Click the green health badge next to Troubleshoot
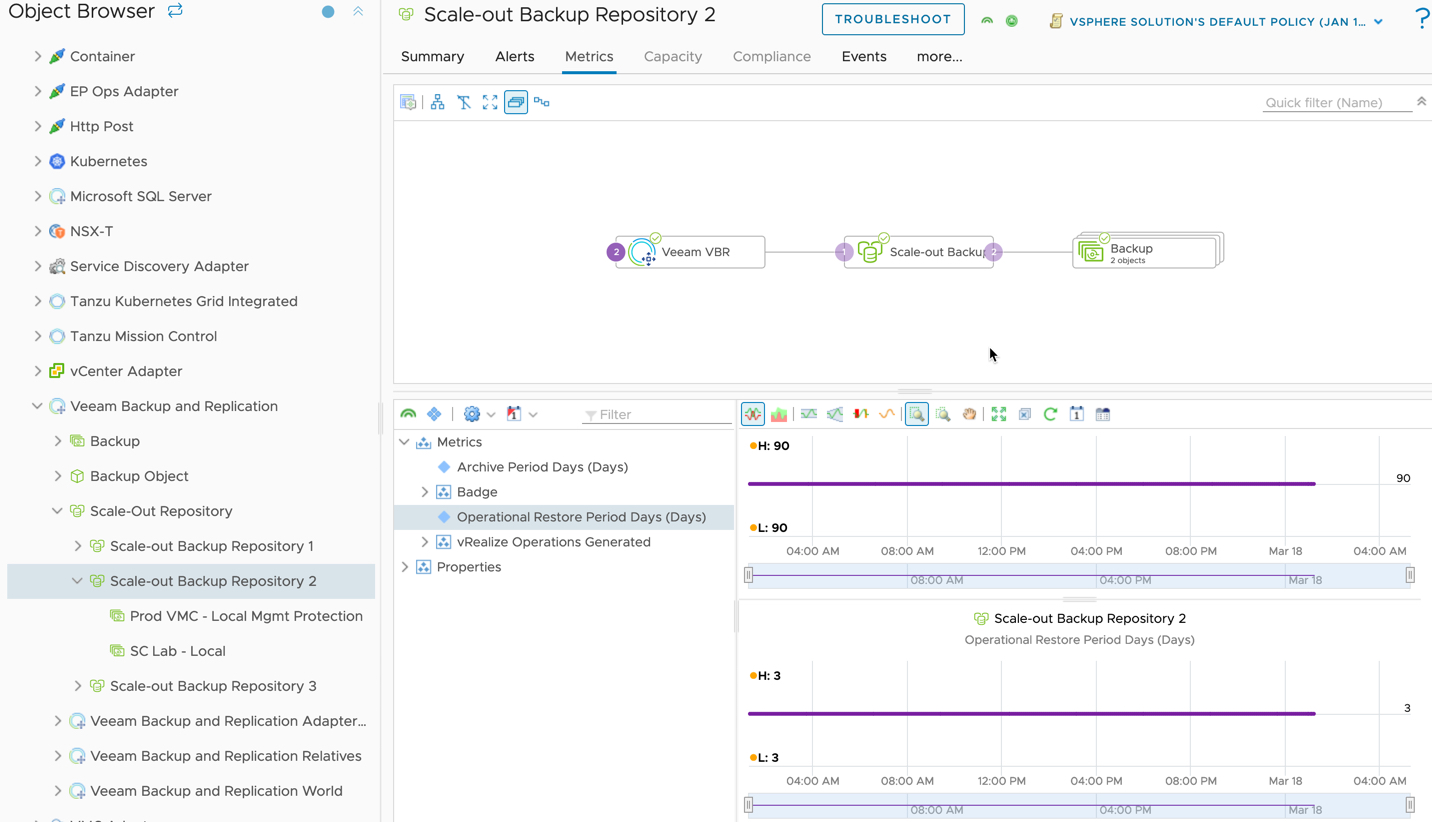This screenshot has height=822, width=1432. (987, 21)
